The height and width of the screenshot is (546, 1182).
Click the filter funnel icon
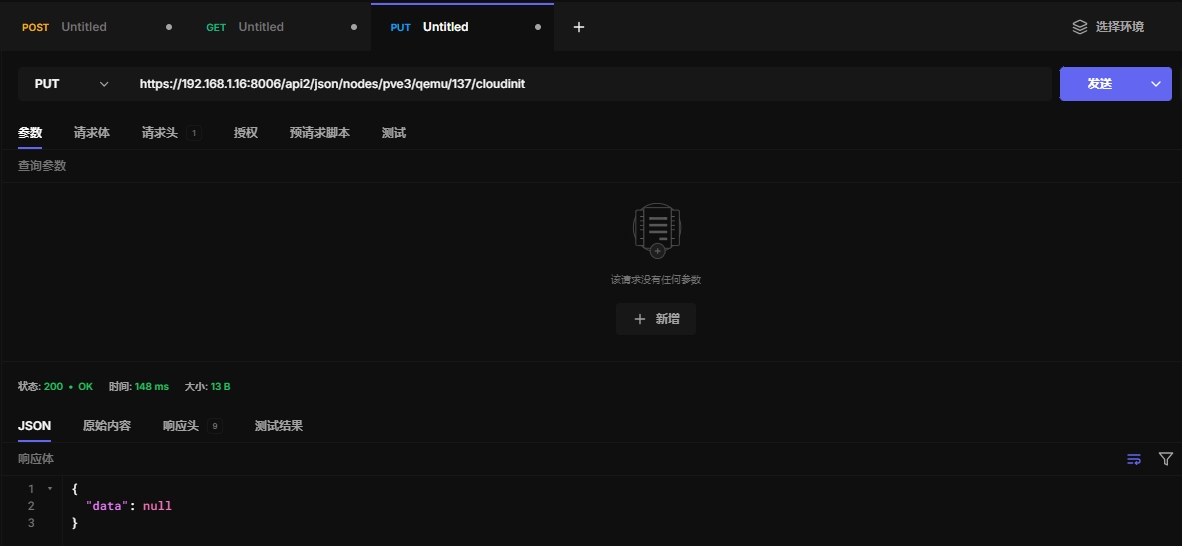pyautogui.click(x=1165, y=459)
